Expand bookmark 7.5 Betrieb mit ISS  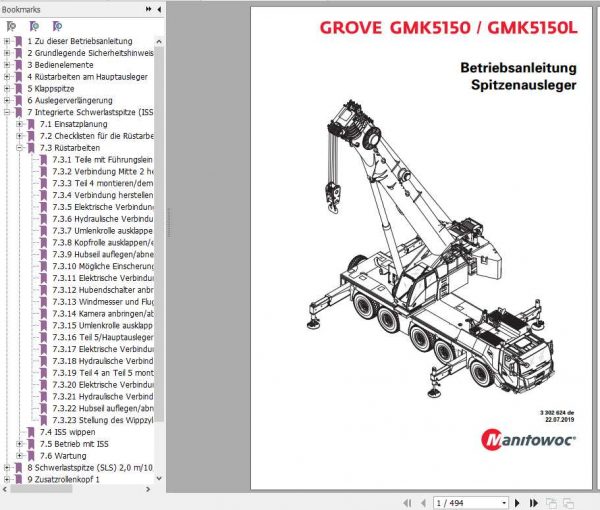[x=19, y=444]
